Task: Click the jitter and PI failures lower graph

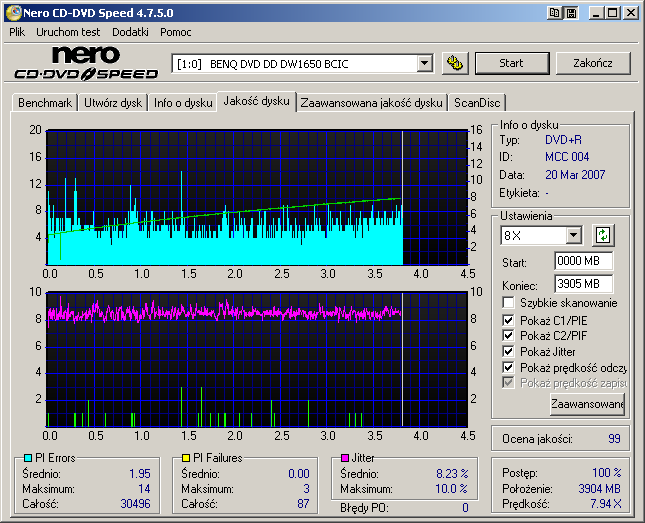Action: [x=257, y=359]
